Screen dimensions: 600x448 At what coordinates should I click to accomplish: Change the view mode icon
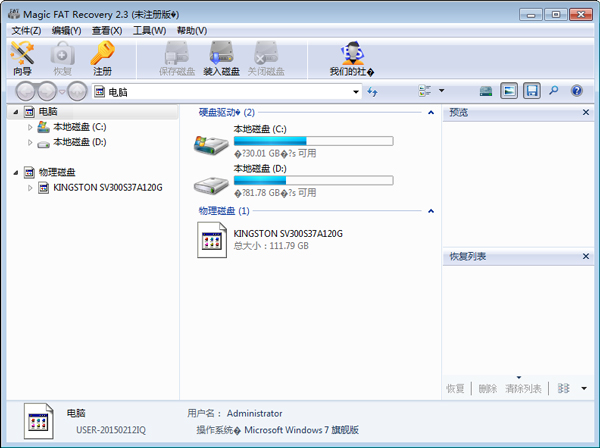(x=425, y=91)
